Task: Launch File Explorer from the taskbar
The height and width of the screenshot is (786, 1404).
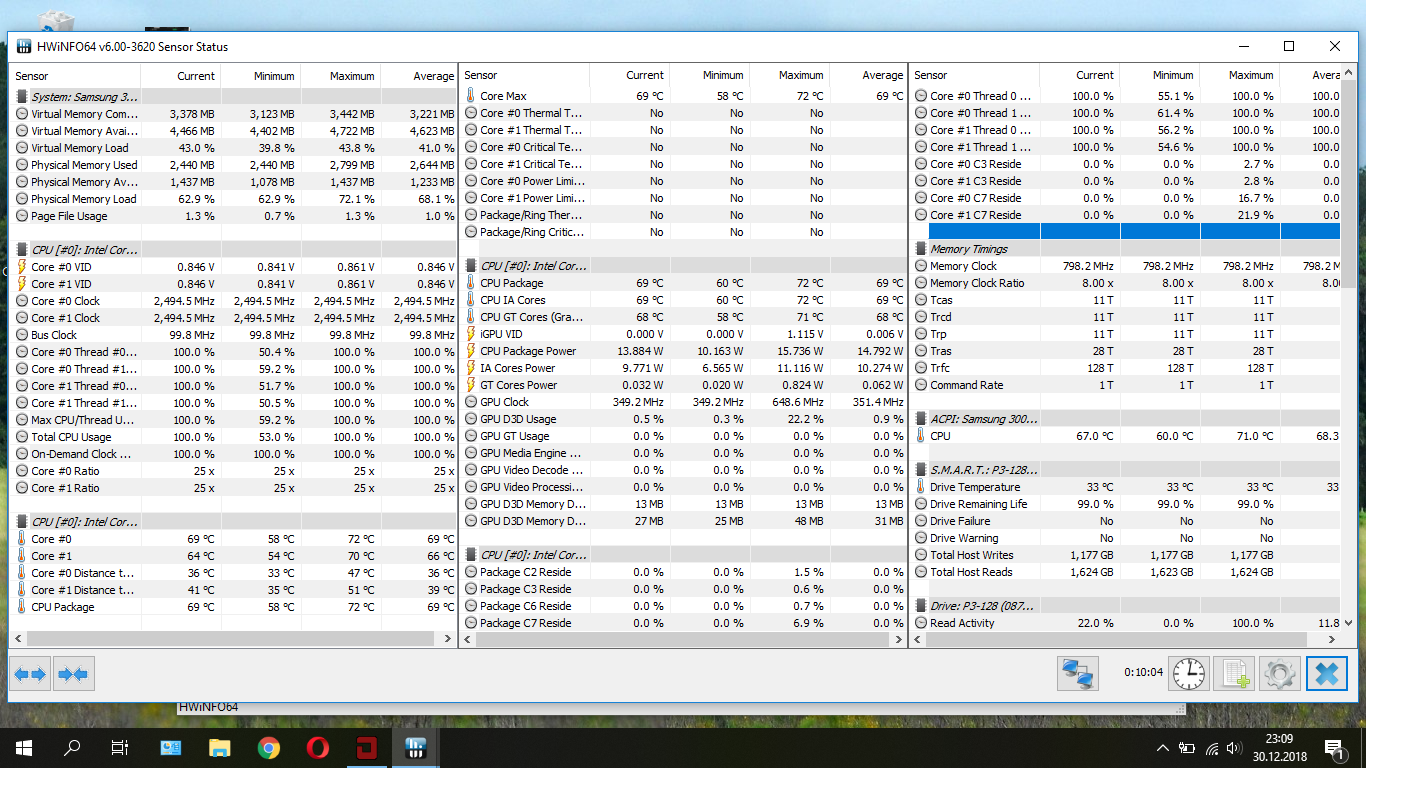Action: [219, 748]
